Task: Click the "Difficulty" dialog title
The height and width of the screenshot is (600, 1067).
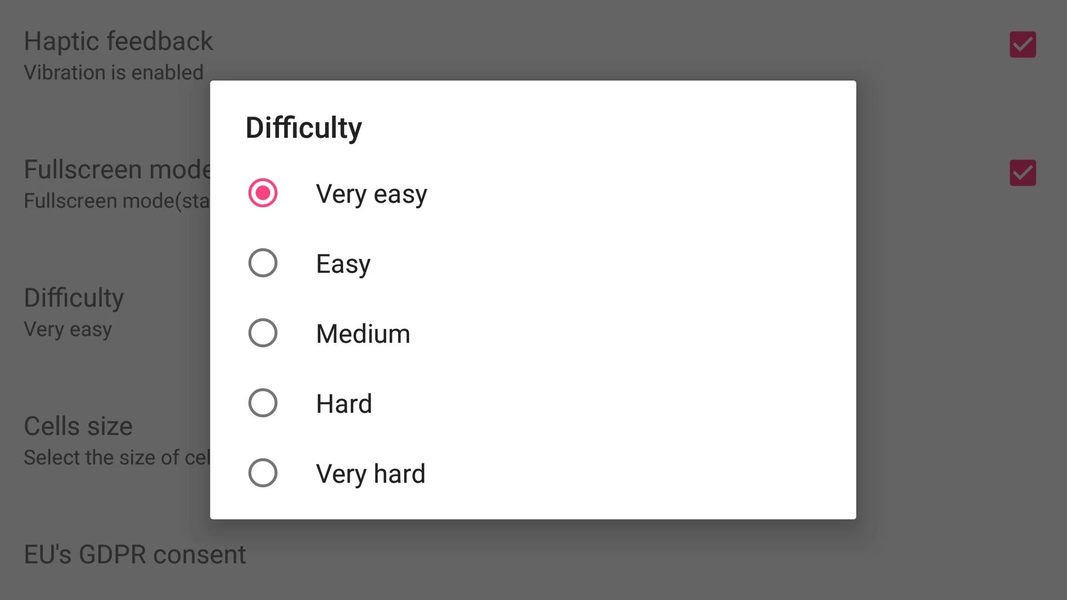Action: pyautogui.click(x=303, y=128)
